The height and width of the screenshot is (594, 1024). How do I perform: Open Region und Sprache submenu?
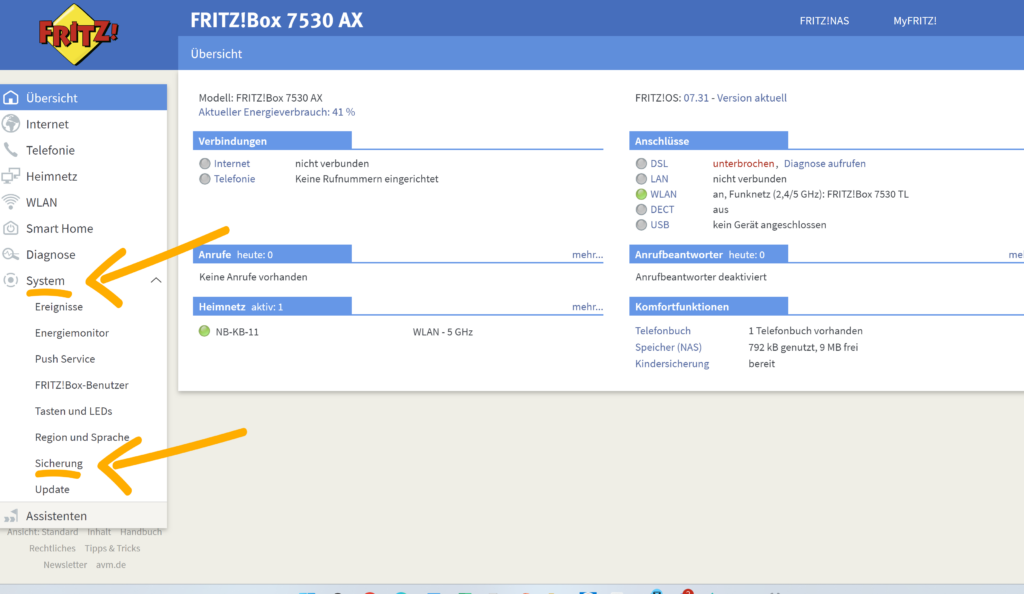click(82, 437)
